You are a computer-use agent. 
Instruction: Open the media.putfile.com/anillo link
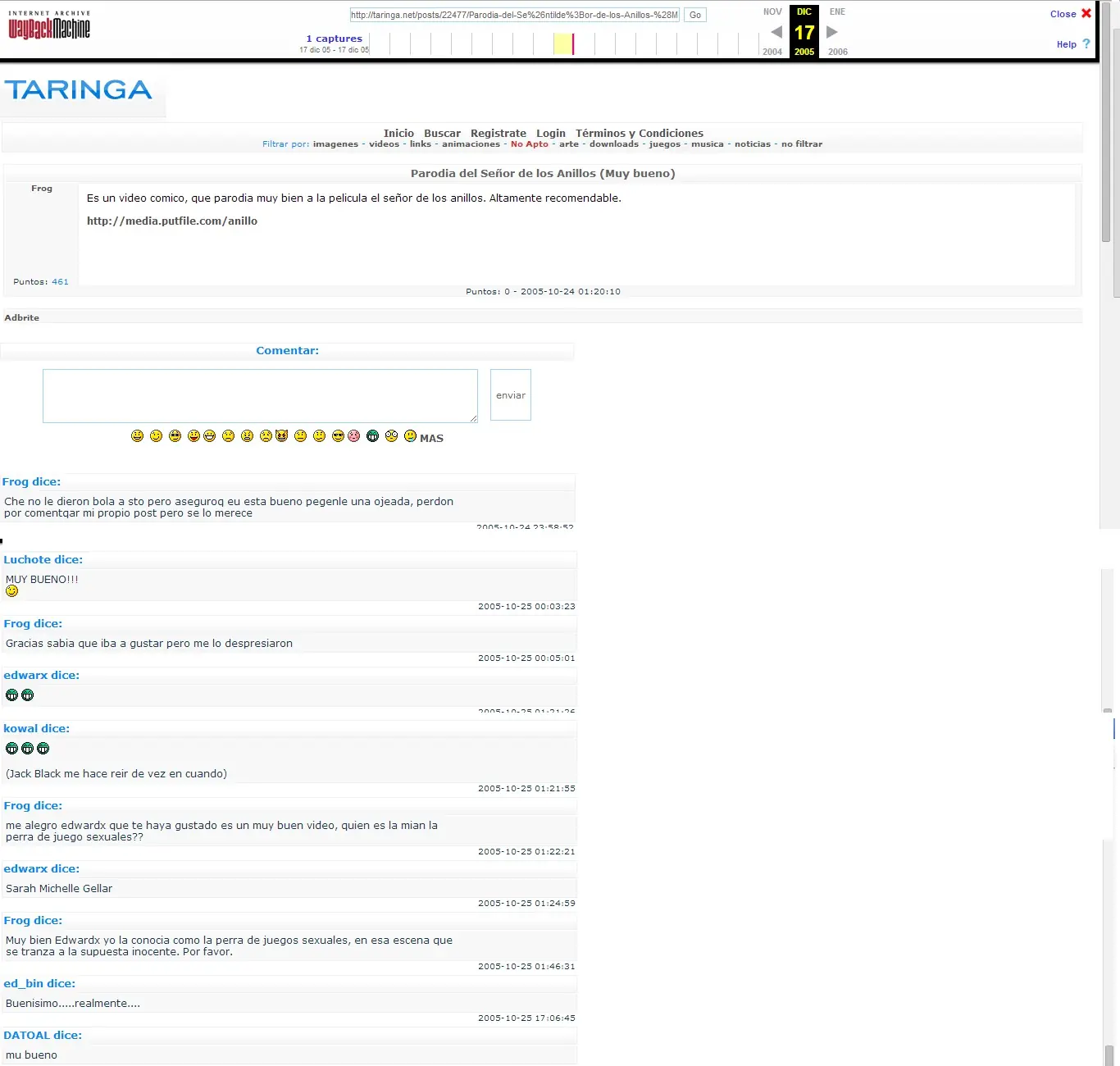(x=172, y=221)
